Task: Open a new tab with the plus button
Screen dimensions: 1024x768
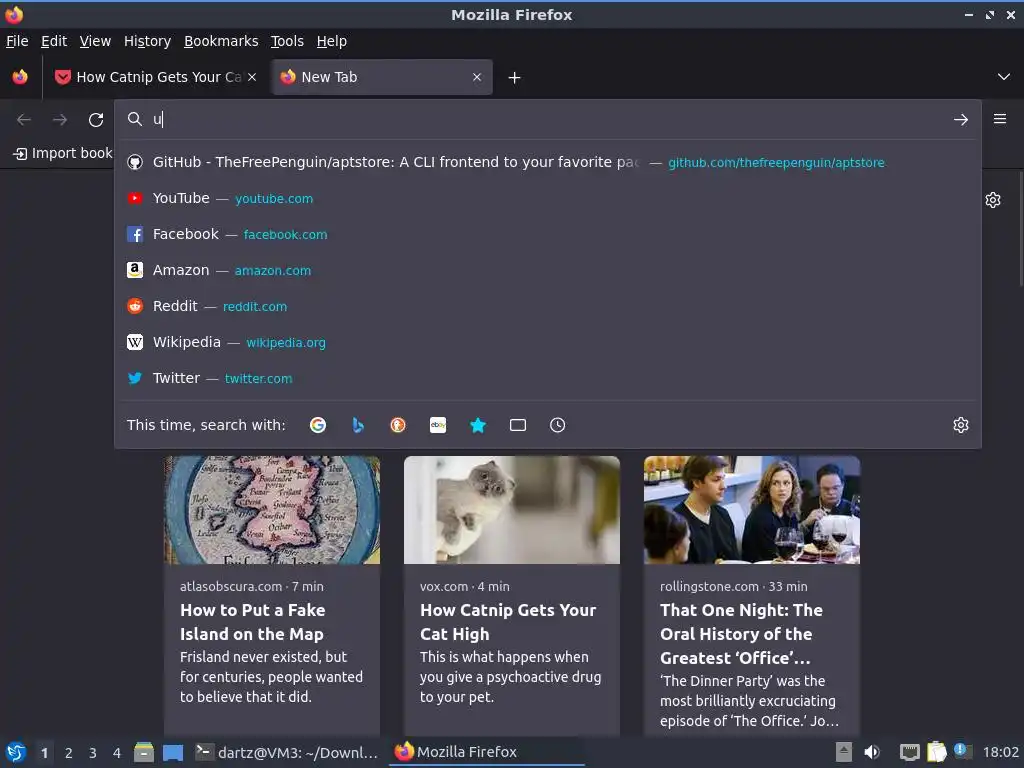Action: (x=515, y=78)
